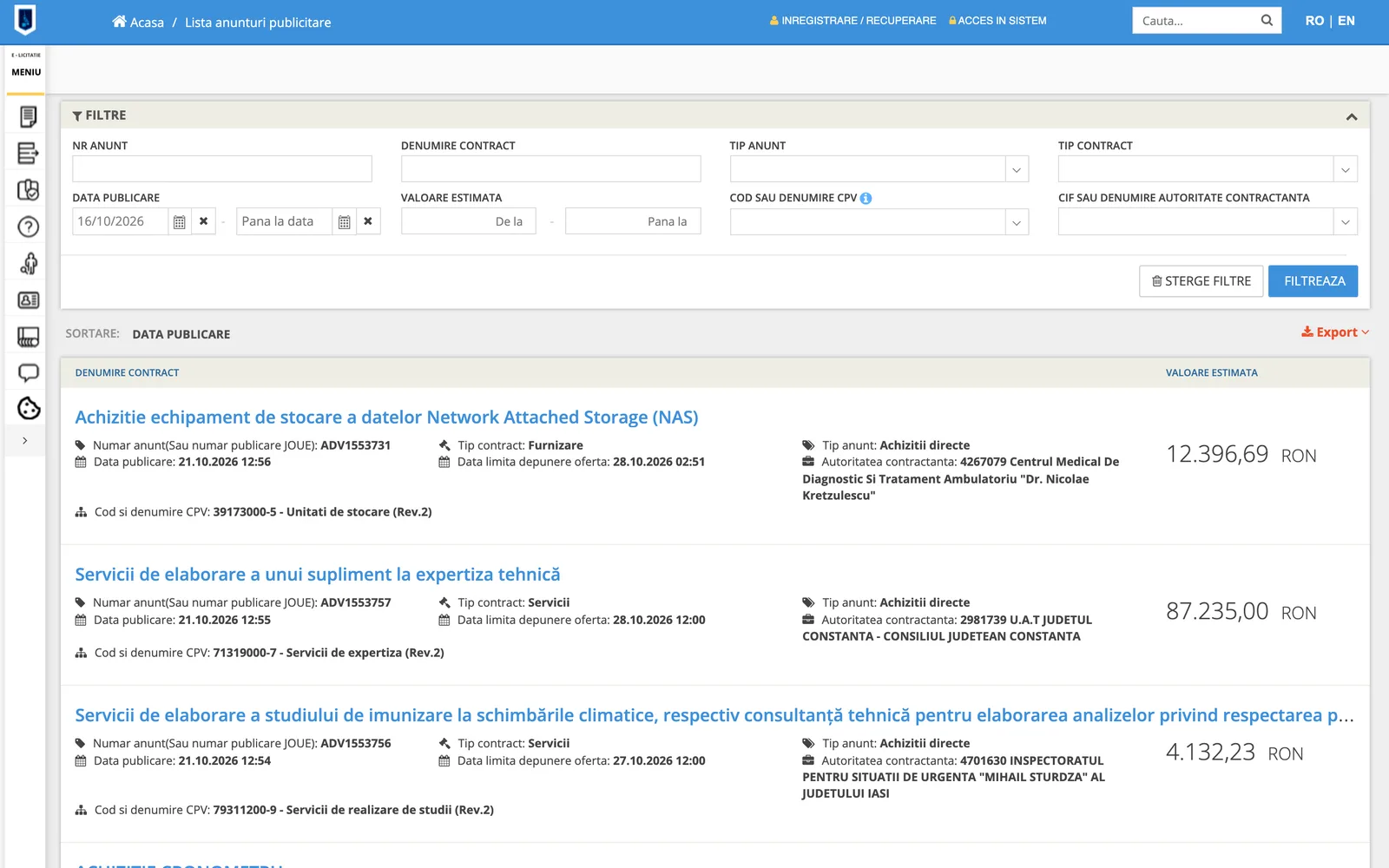Open the contact card sidebar icon
Screen dimensions: 1389x868
28,299
